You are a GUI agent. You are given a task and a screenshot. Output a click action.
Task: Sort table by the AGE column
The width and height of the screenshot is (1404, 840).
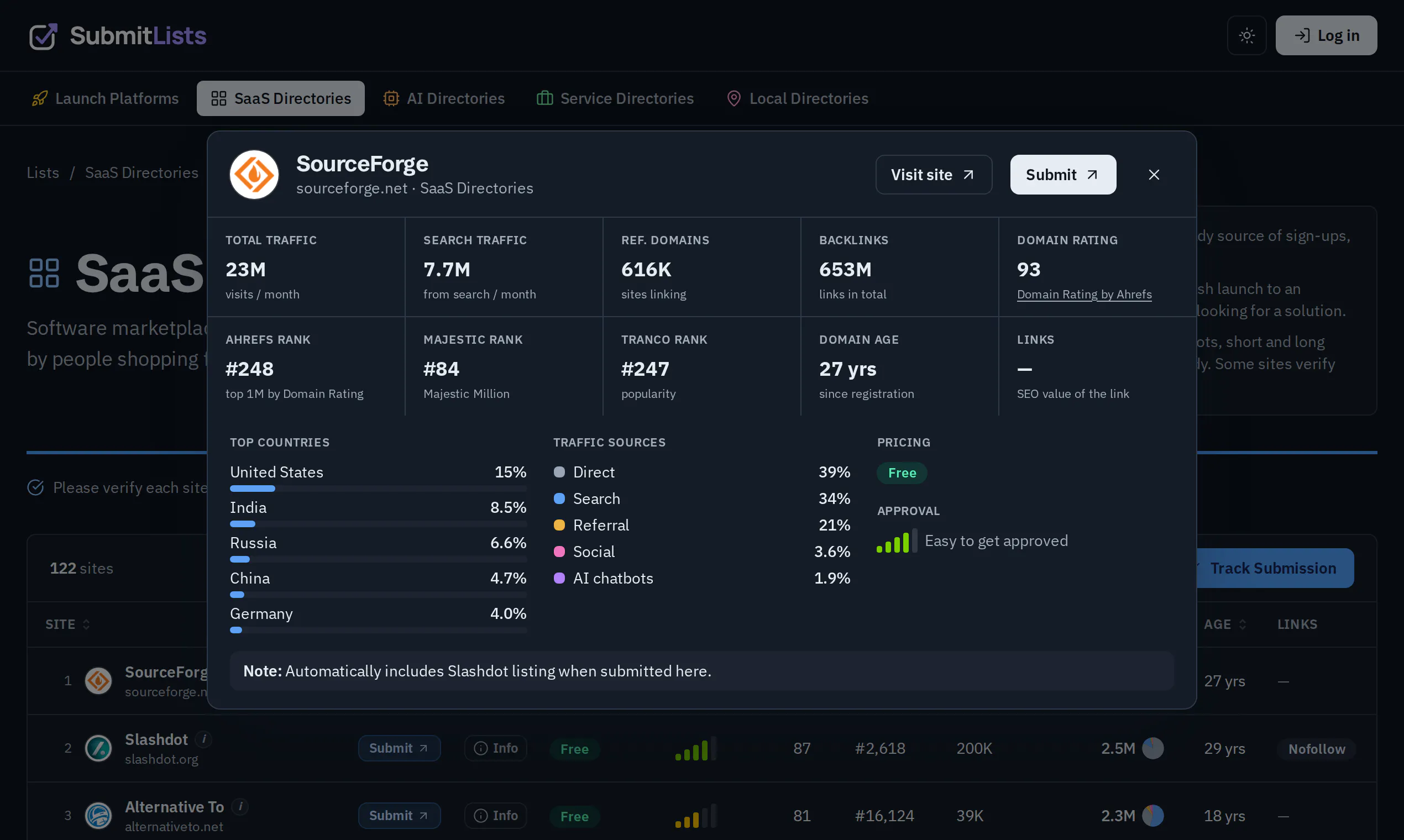tap(1224, 624)
